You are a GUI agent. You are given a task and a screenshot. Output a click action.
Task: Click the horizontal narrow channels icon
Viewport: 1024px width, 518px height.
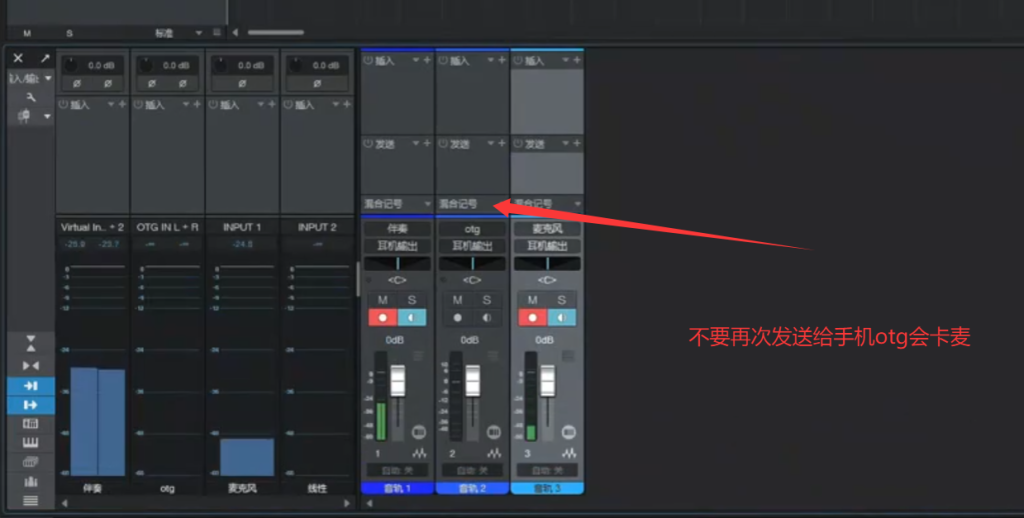pos(31,365)
